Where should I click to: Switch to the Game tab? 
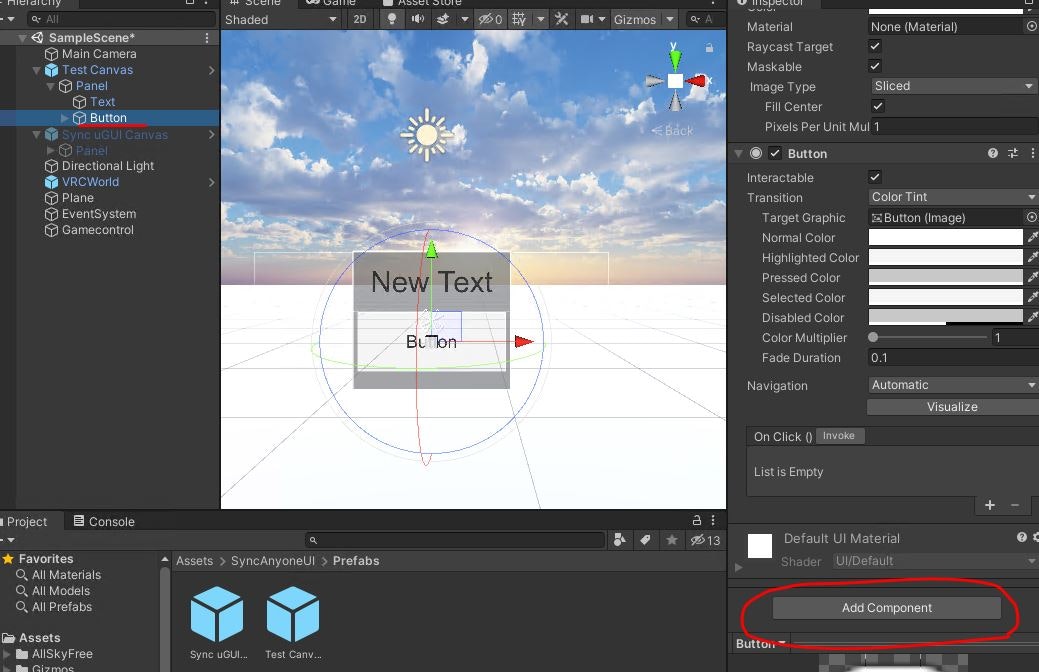(331, 3)
